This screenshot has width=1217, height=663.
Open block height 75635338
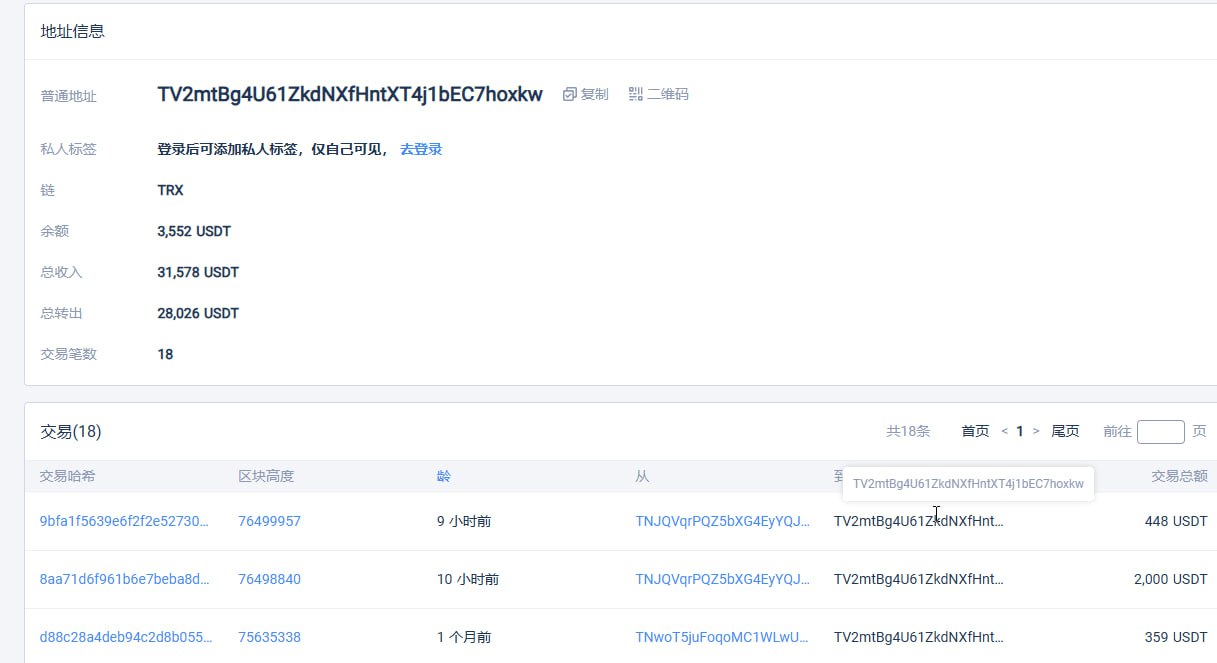269,637
